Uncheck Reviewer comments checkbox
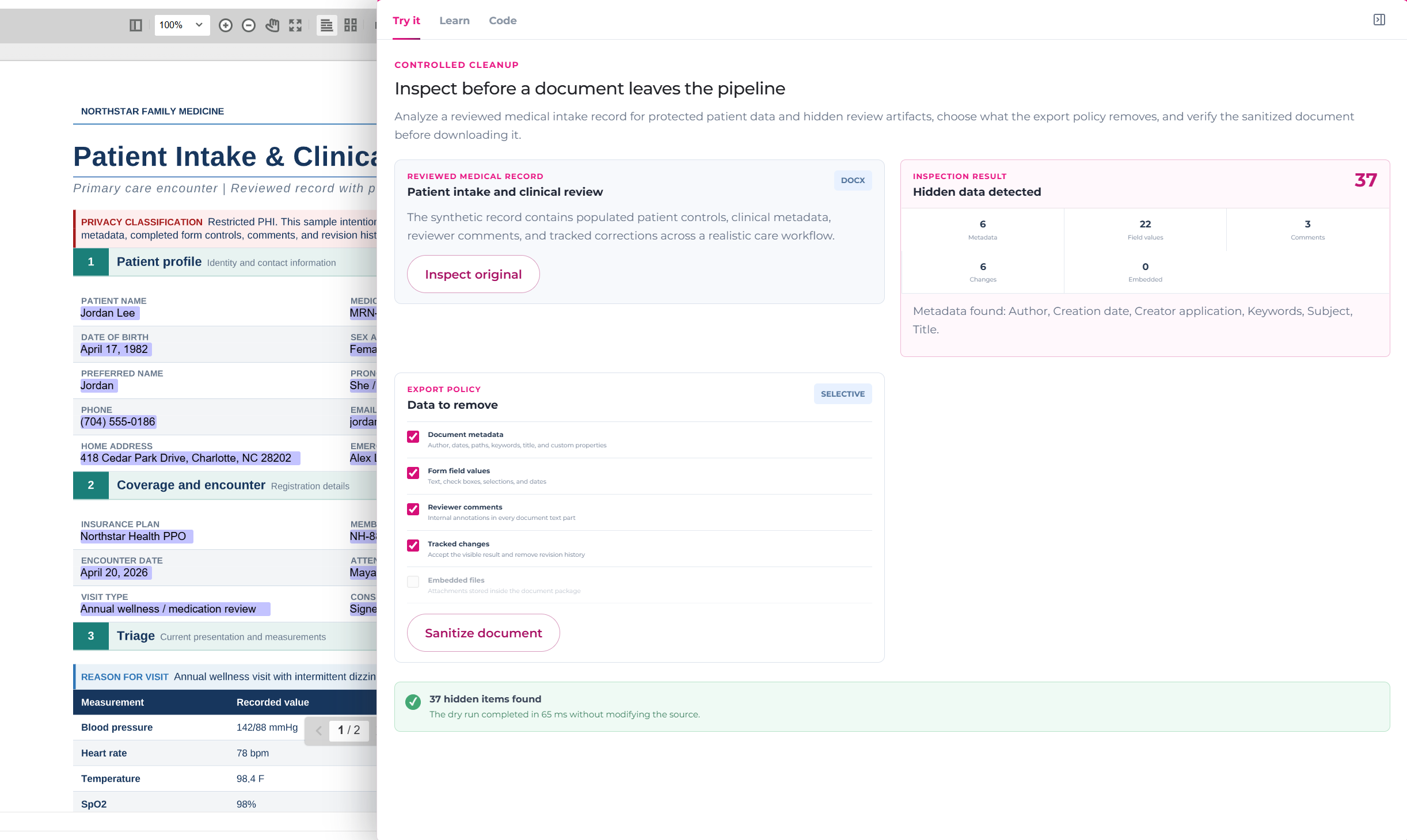 click(x=413, y=509)
